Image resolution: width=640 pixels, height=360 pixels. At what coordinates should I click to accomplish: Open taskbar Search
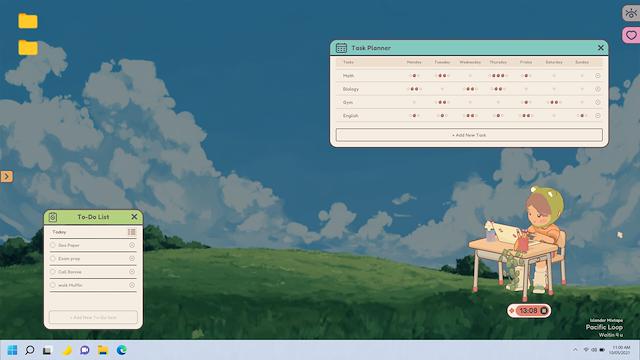click(30, 350)
